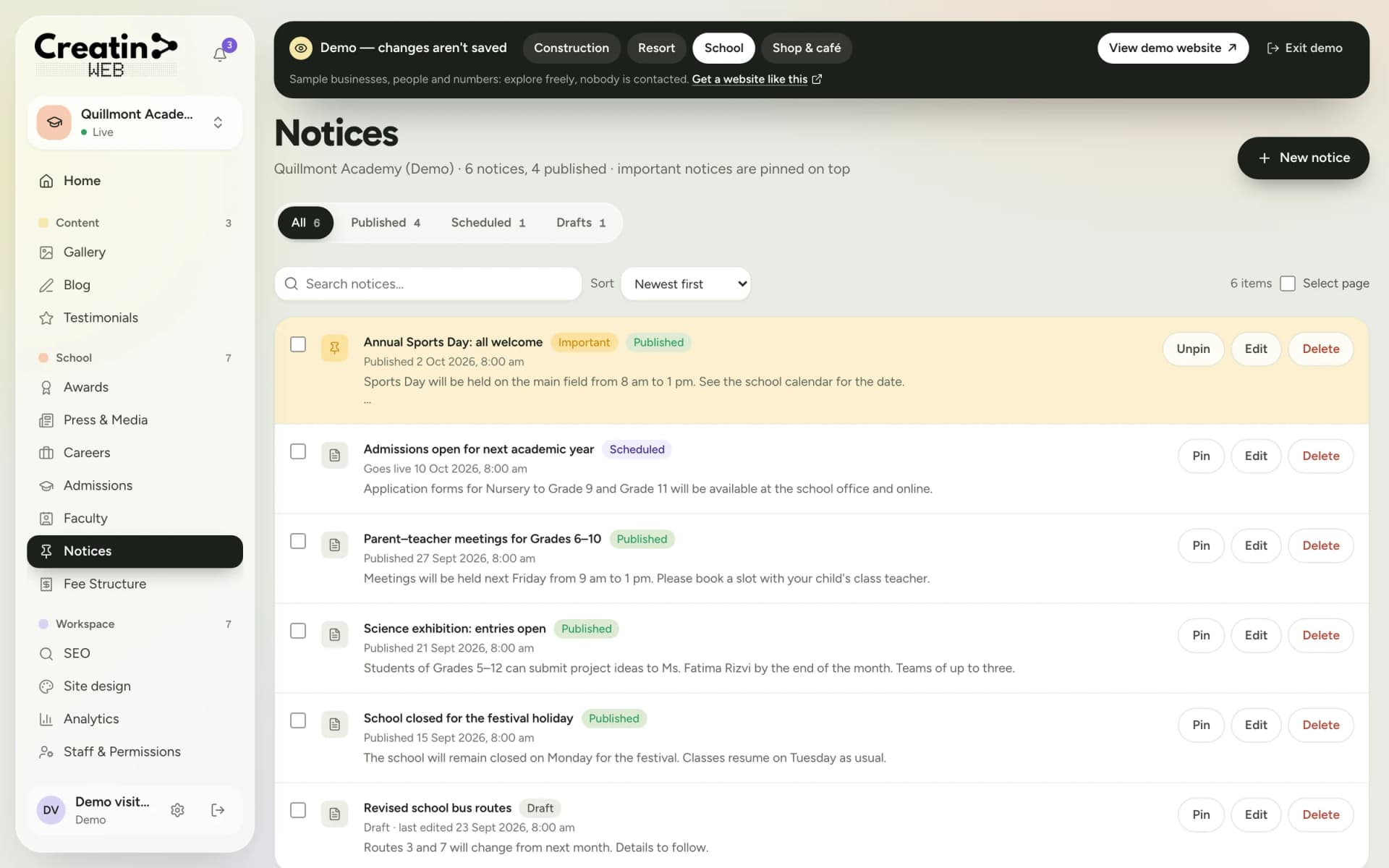Switch to the Published tab

click(386, 223)
